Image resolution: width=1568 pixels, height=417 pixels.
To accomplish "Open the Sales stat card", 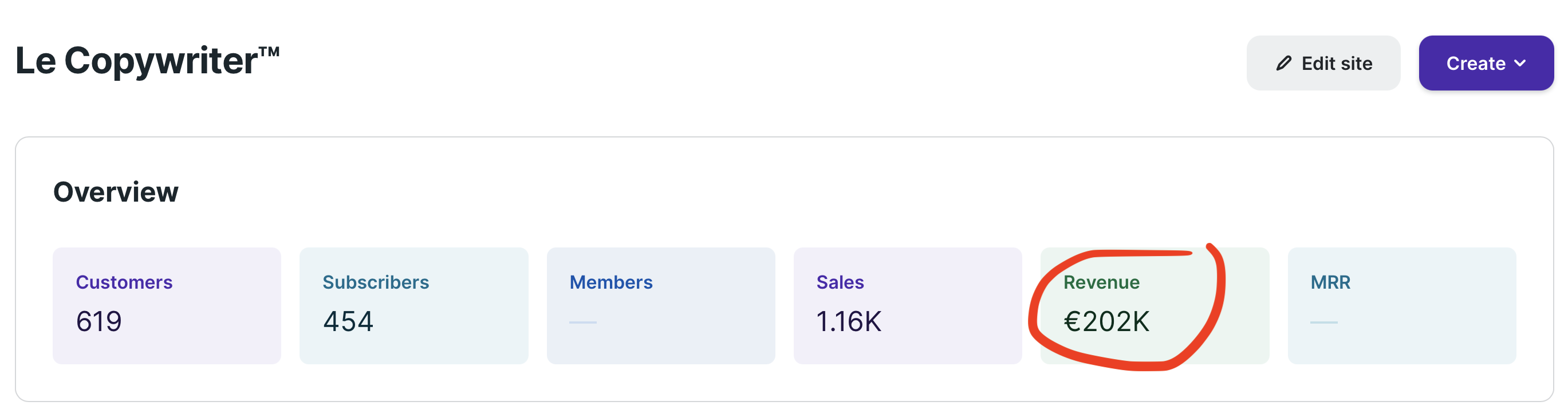I will (x=908, y=306).
